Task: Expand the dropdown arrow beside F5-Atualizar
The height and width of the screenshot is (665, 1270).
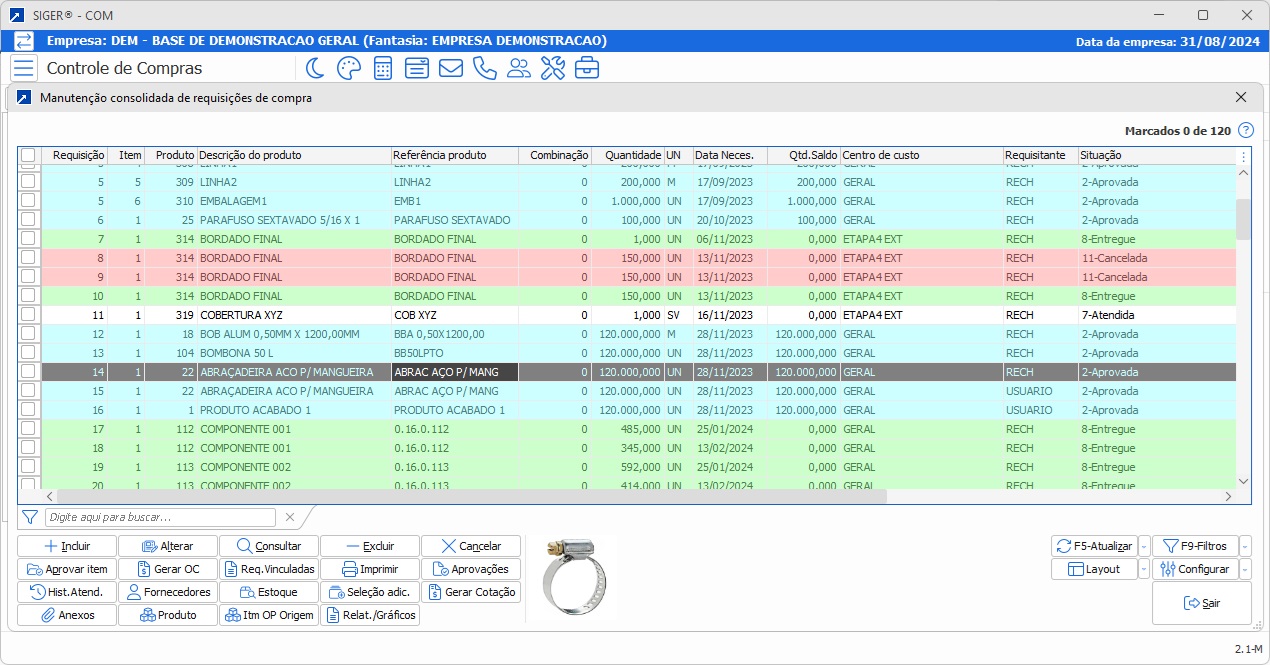Action: coord(1144,546)
